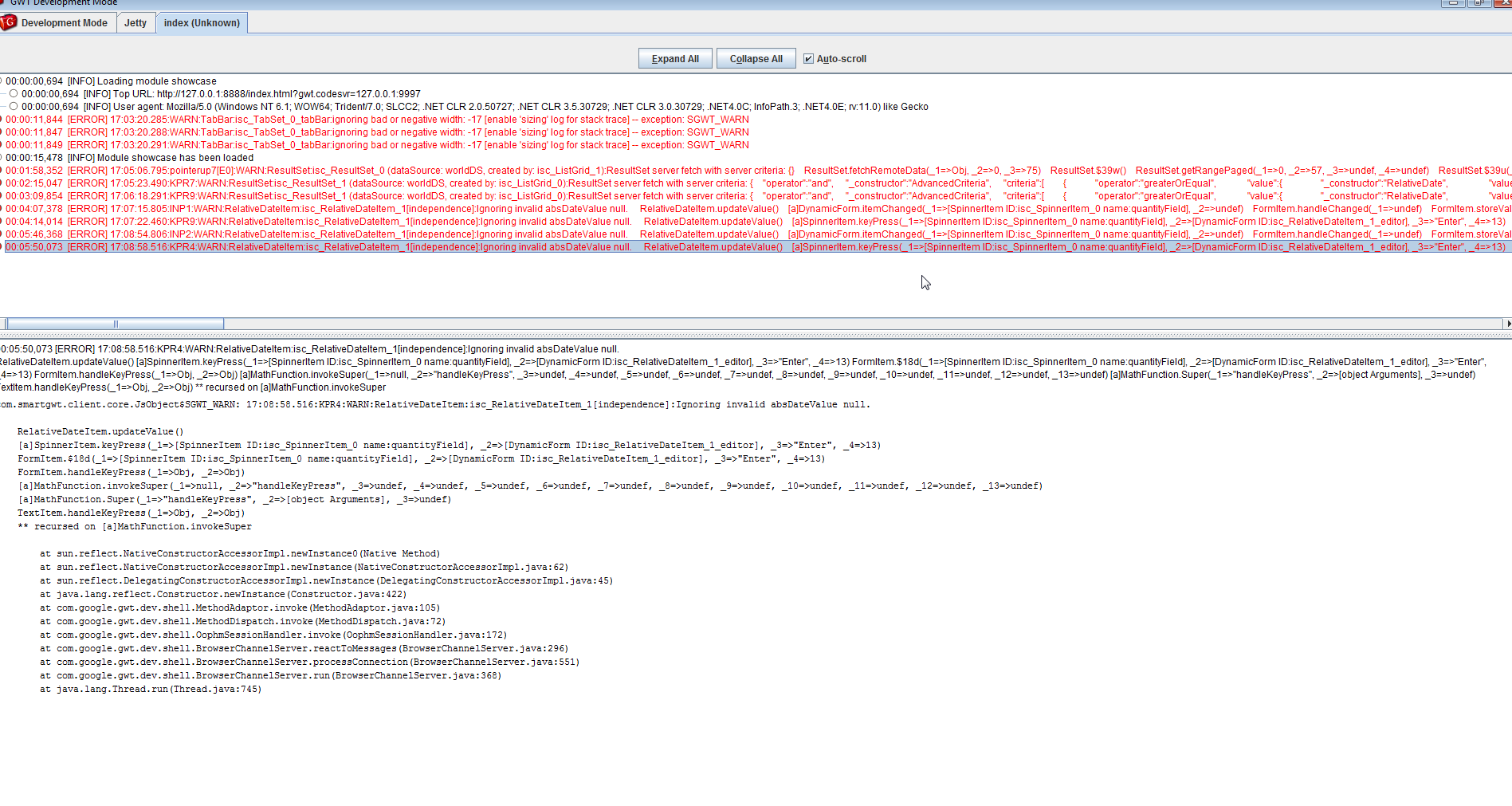Click the GWT toolbox icon on Development Mode tab
Screen dimensions: 1512x806
tap(9, 22)
